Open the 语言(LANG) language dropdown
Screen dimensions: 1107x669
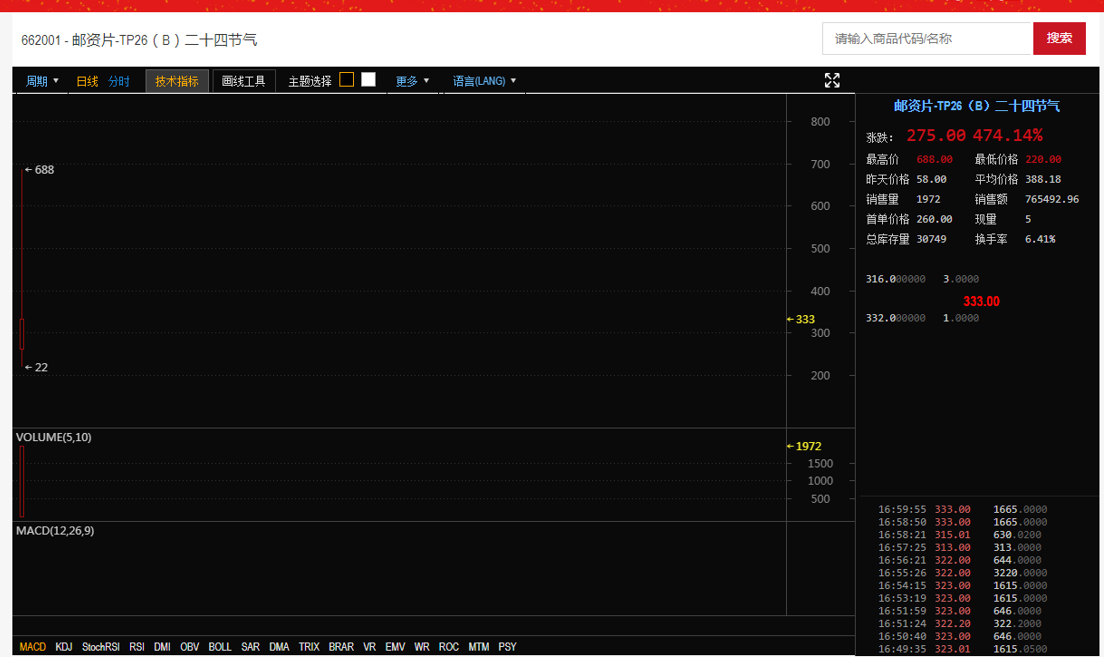click(484, 81)
